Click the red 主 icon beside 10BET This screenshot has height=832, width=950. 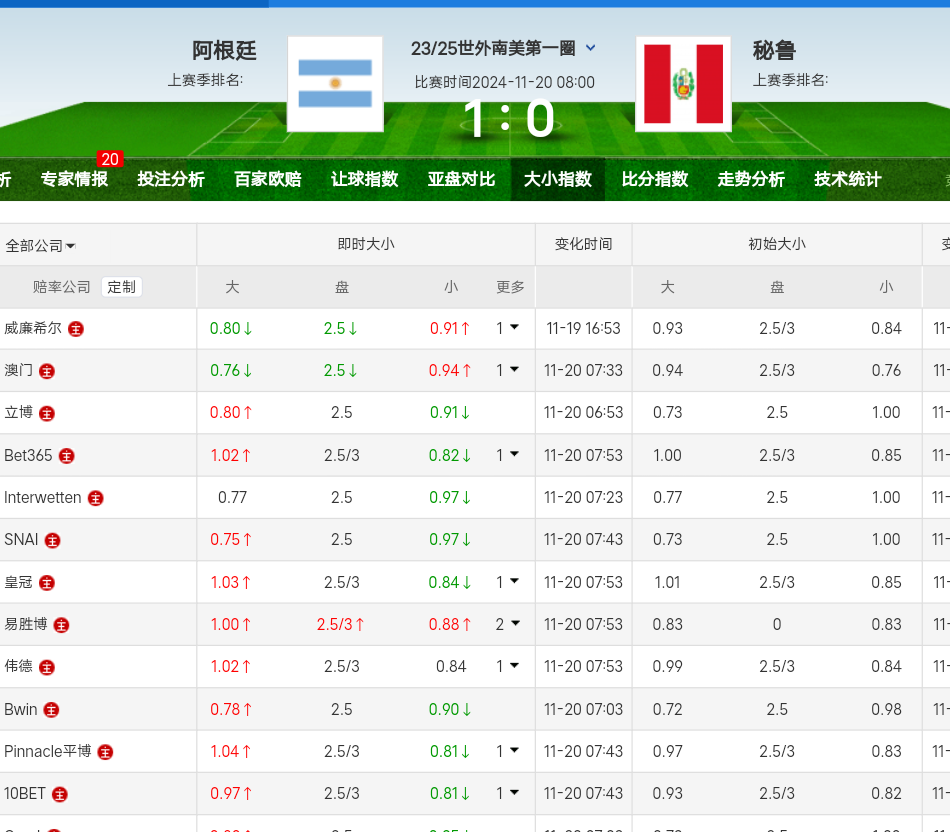click(59, 794)
